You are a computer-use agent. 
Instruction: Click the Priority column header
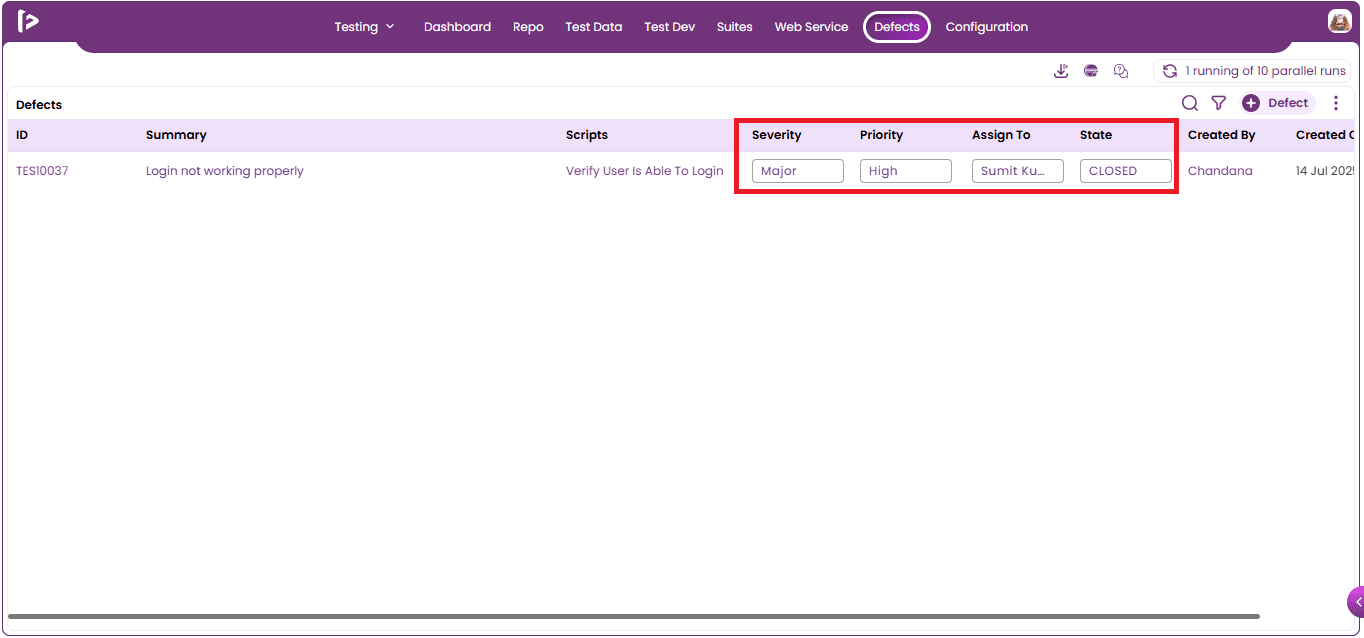point(881,135)
